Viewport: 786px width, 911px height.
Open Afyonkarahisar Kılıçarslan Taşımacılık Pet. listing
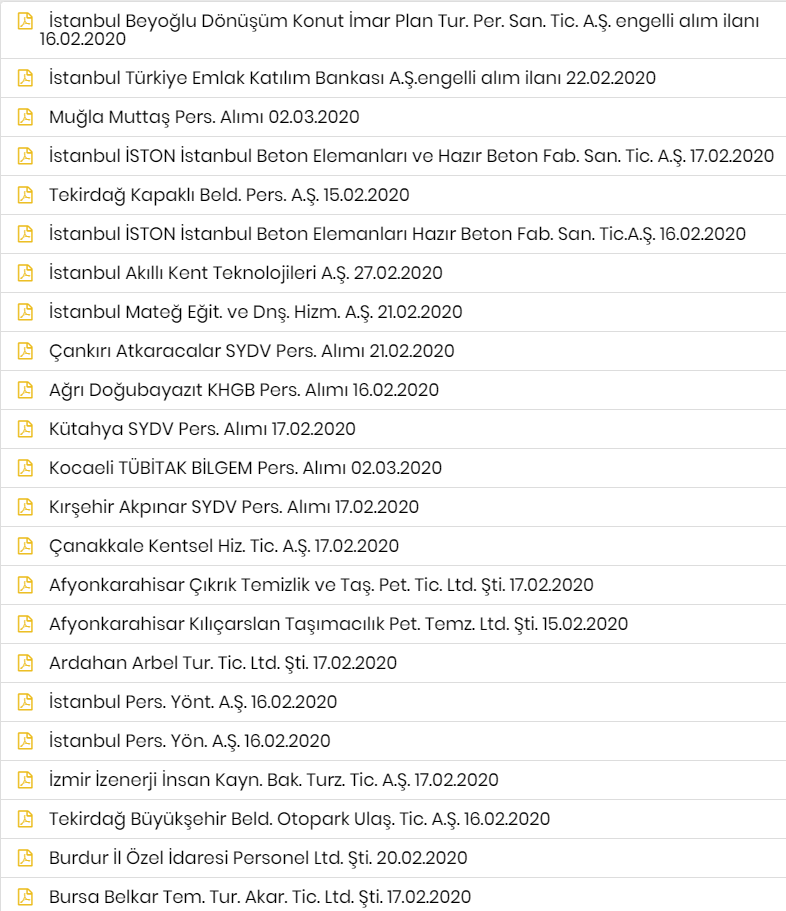click(x=339, y=623)
